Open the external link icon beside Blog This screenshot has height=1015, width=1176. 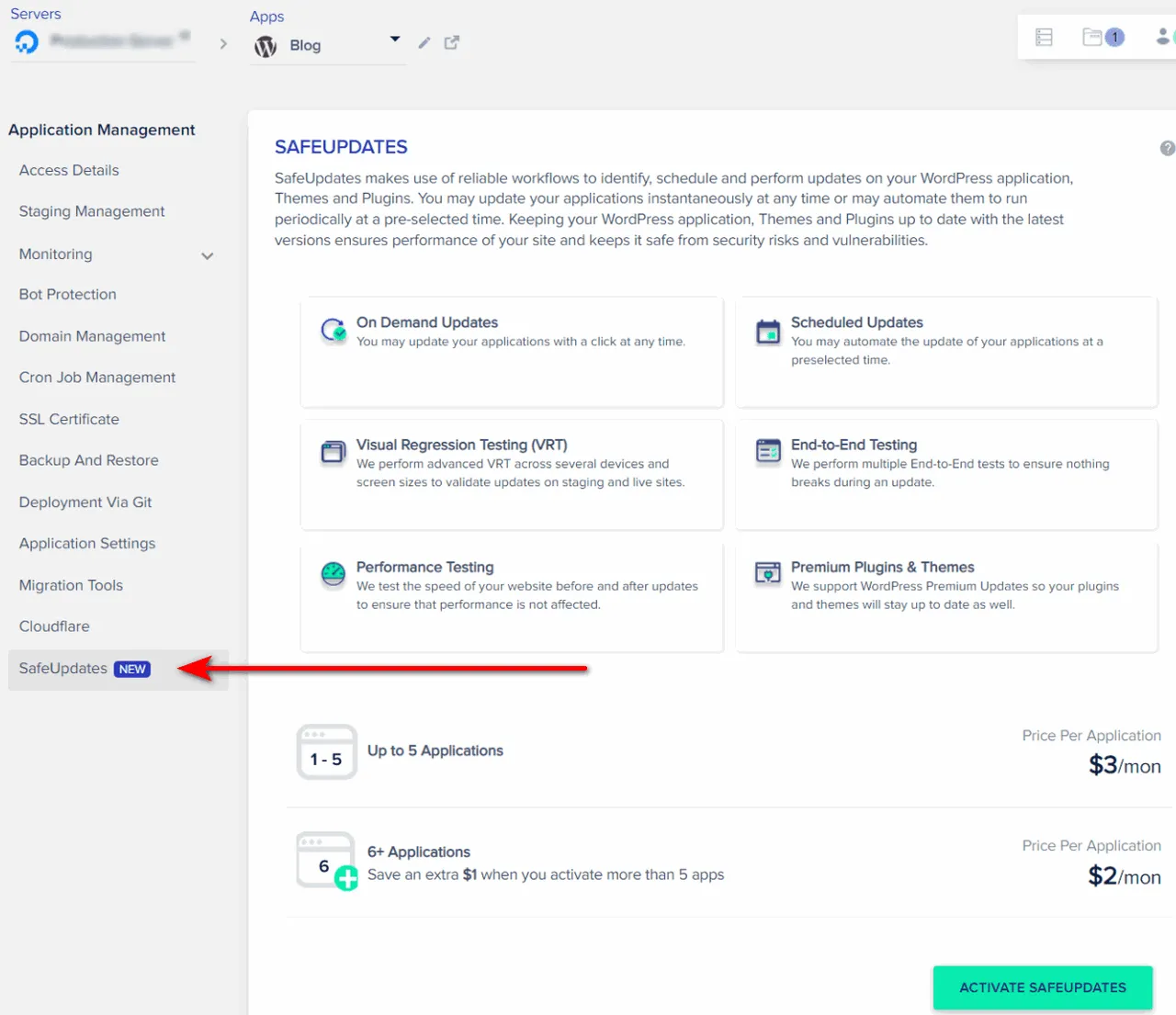click(x=452, y=43)
